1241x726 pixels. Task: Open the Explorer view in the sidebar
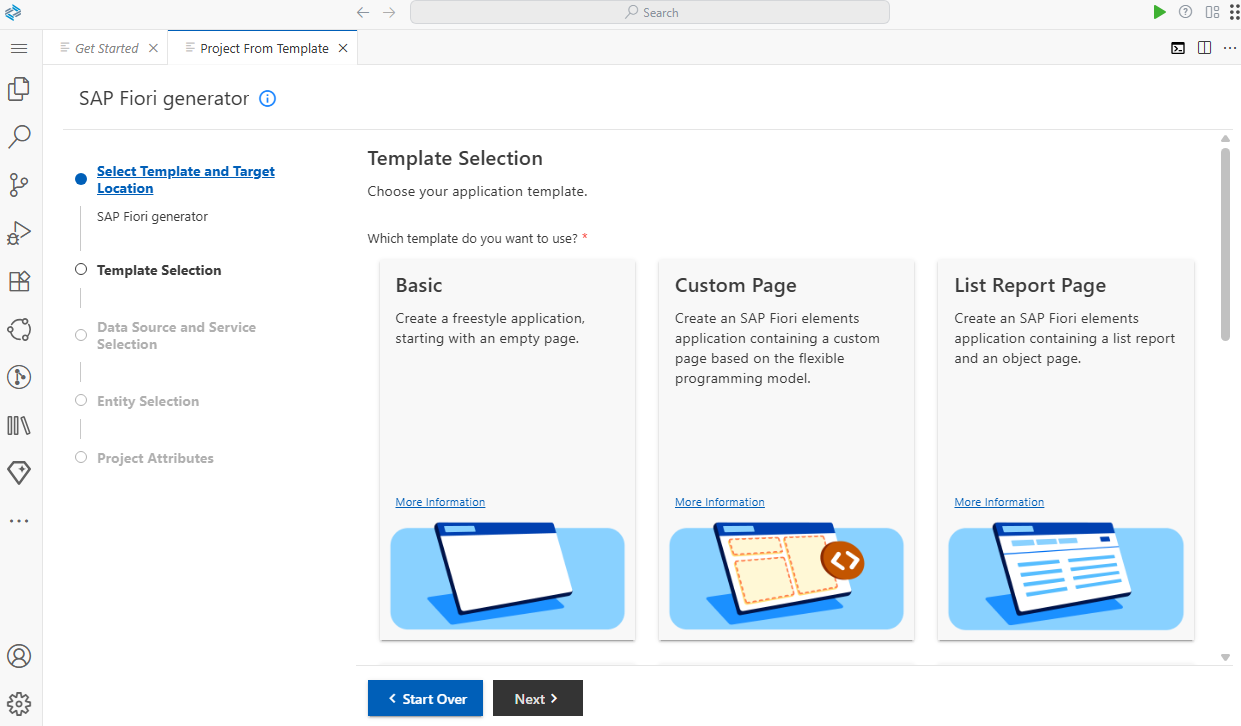pyautogui.click(x=19, y=89)
